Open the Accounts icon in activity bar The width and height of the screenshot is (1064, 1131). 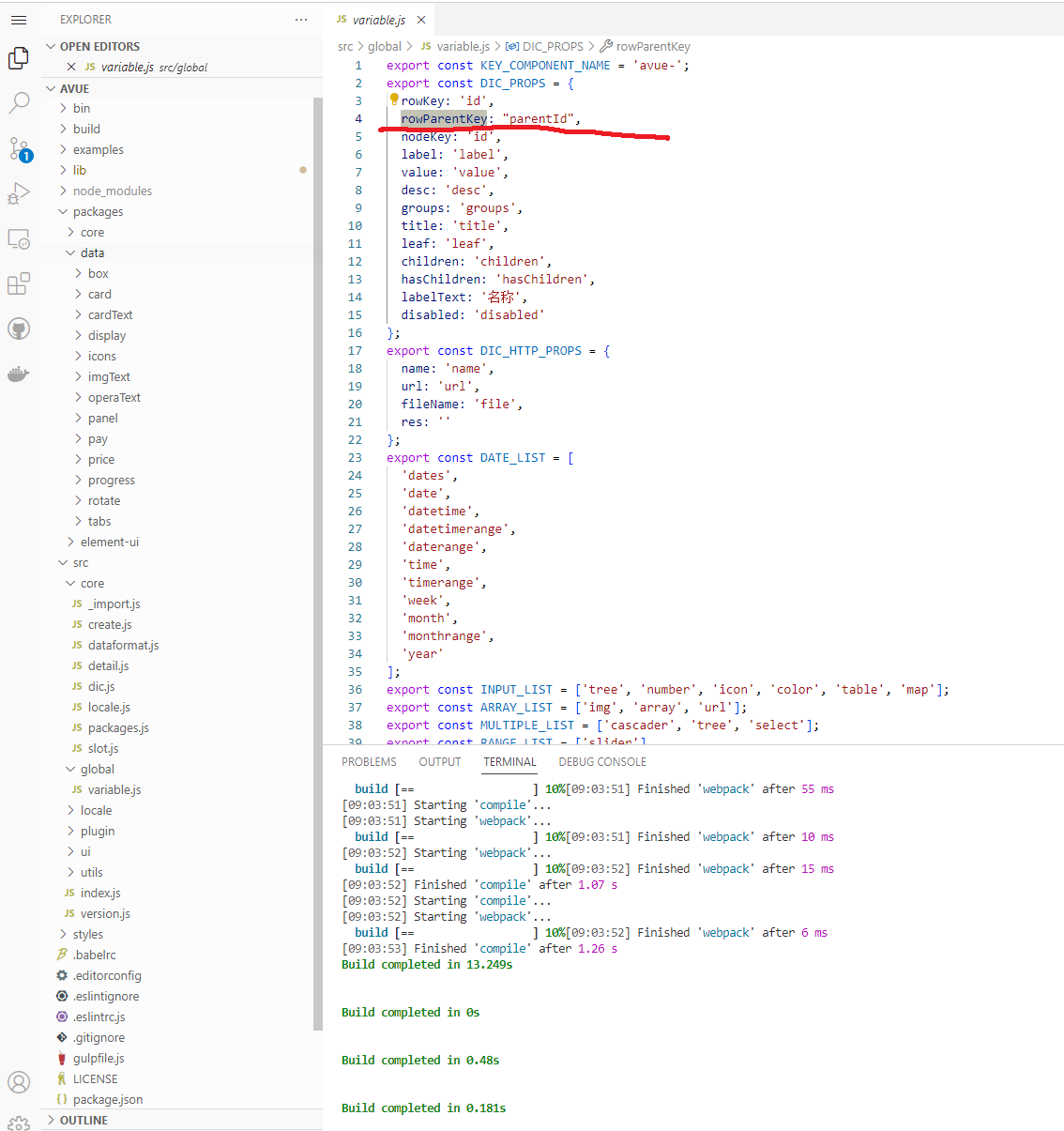[x=18, y=1081]
